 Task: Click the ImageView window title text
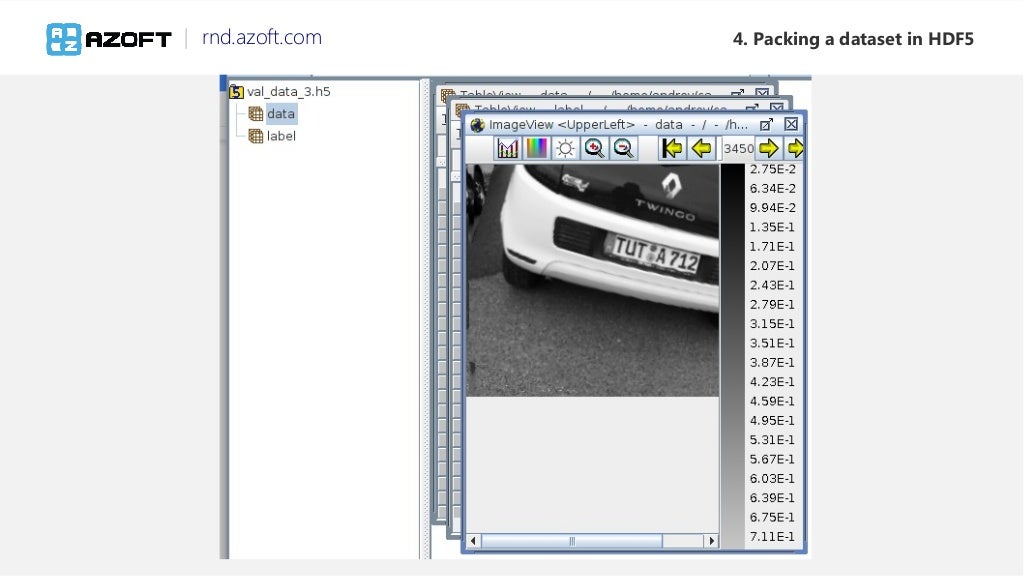click(x=618, y=125)
